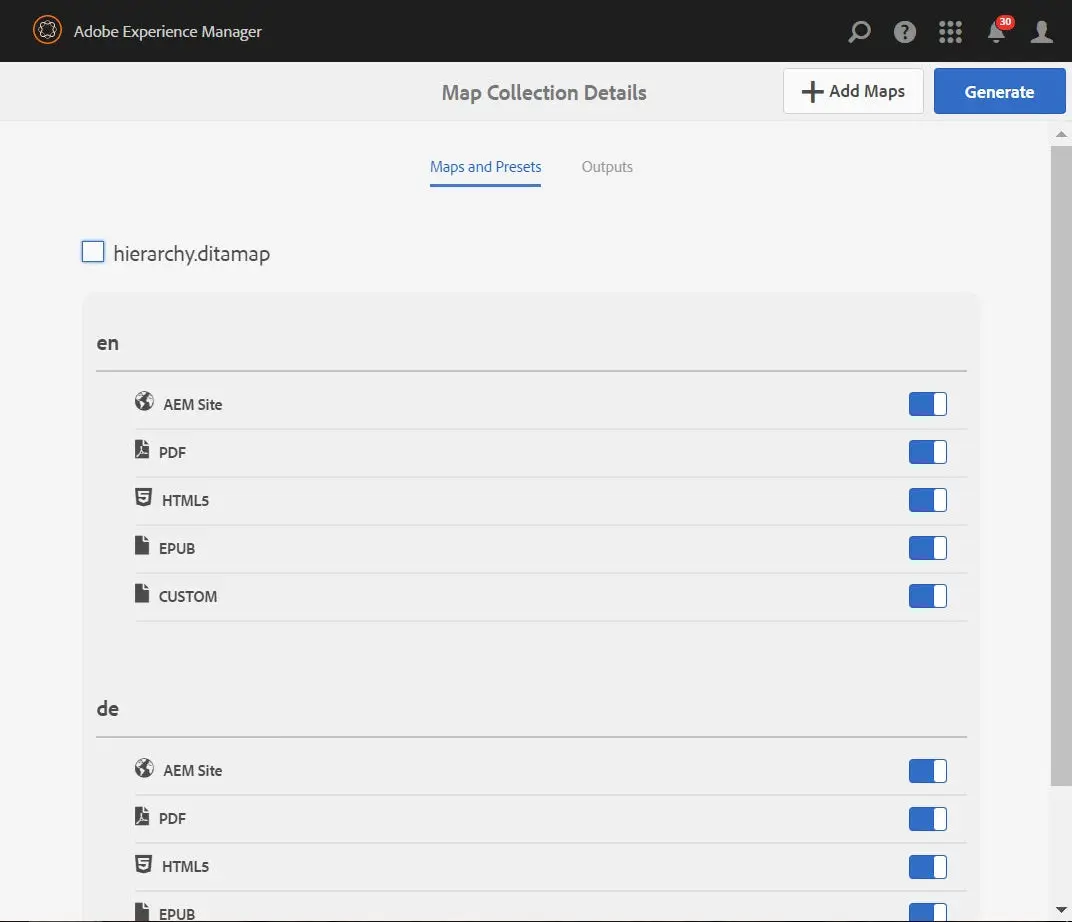Open the search magnifier icon
Screen dimensions: 1072x922
tap(859, 31)
